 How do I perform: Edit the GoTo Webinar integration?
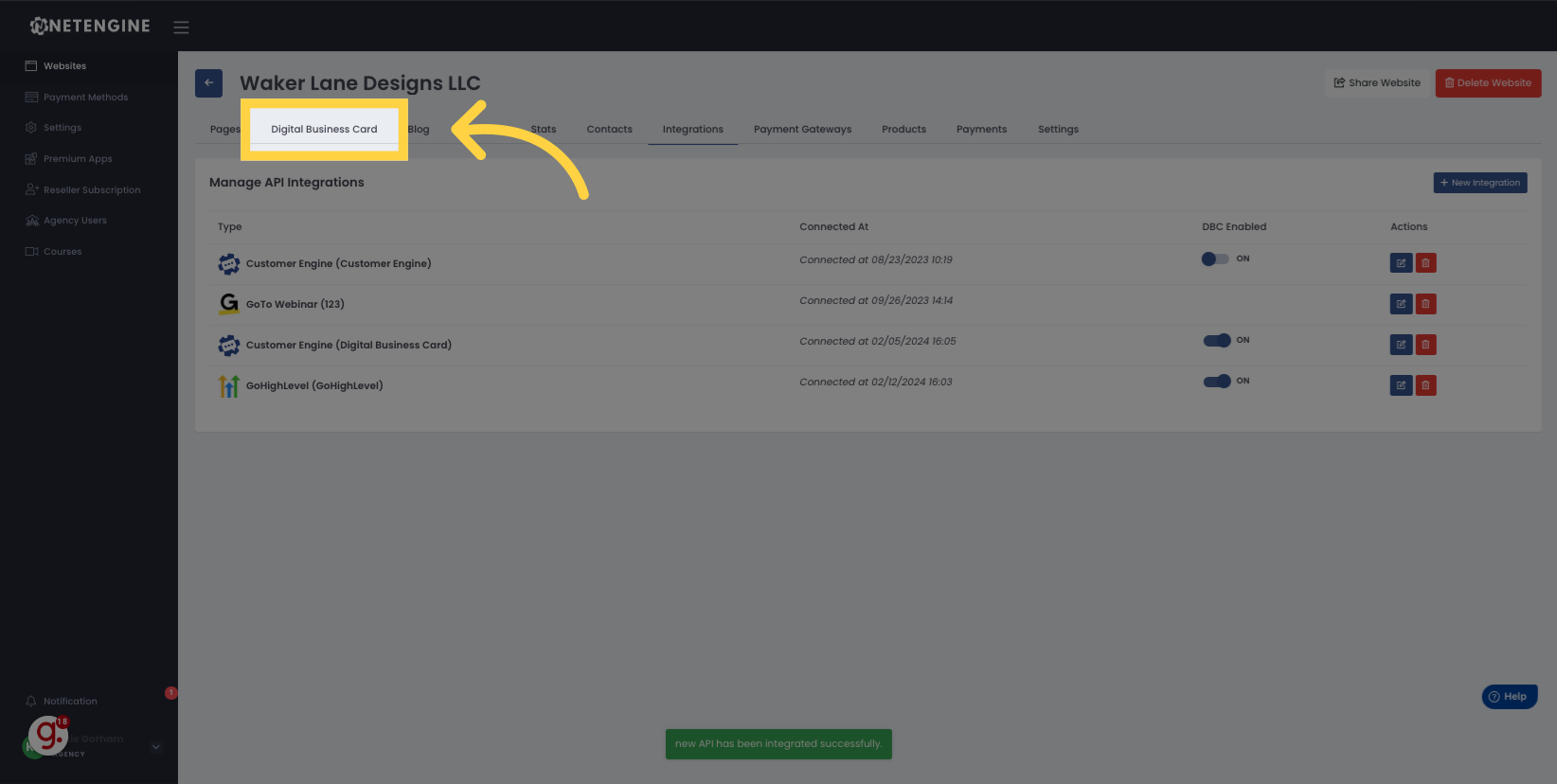coord(1401,304)
